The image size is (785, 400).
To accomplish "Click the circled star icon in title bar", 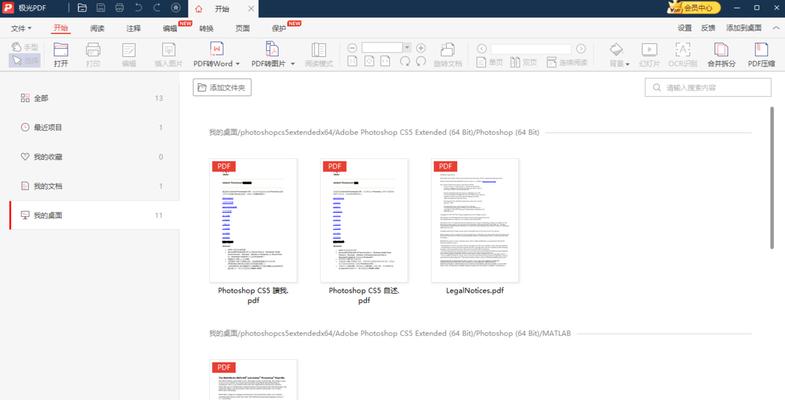I will (175, 8).
